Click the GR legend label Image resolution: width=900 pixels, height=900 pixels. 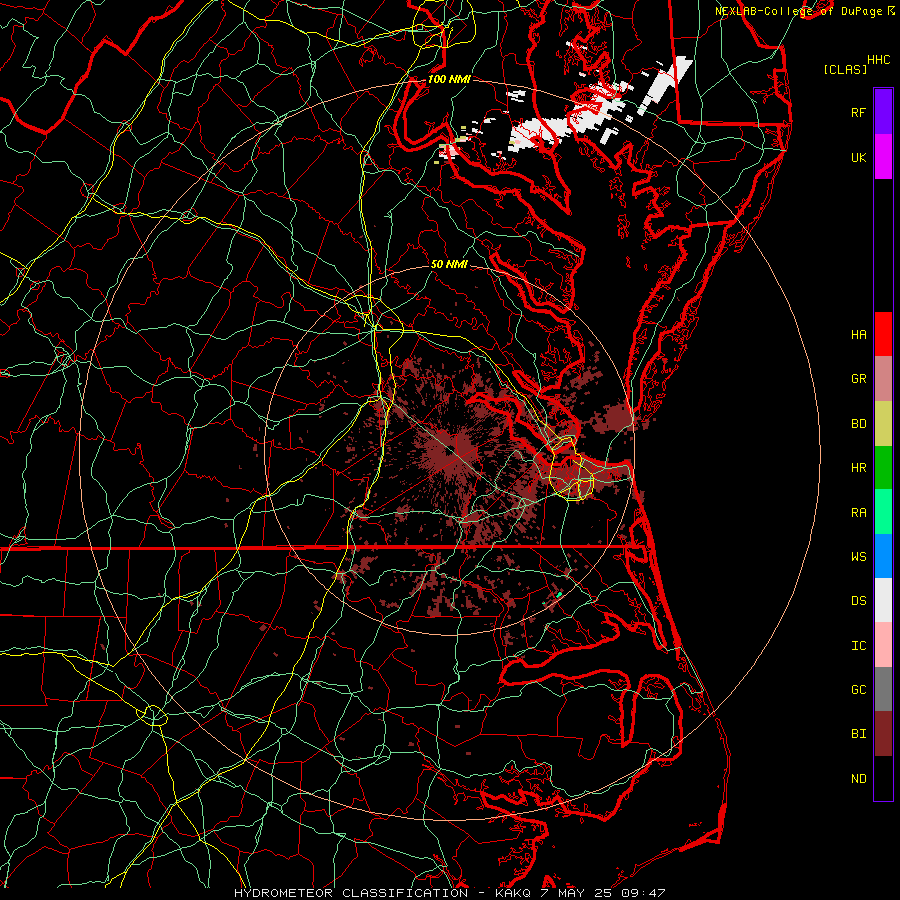[x=858, y=379]
